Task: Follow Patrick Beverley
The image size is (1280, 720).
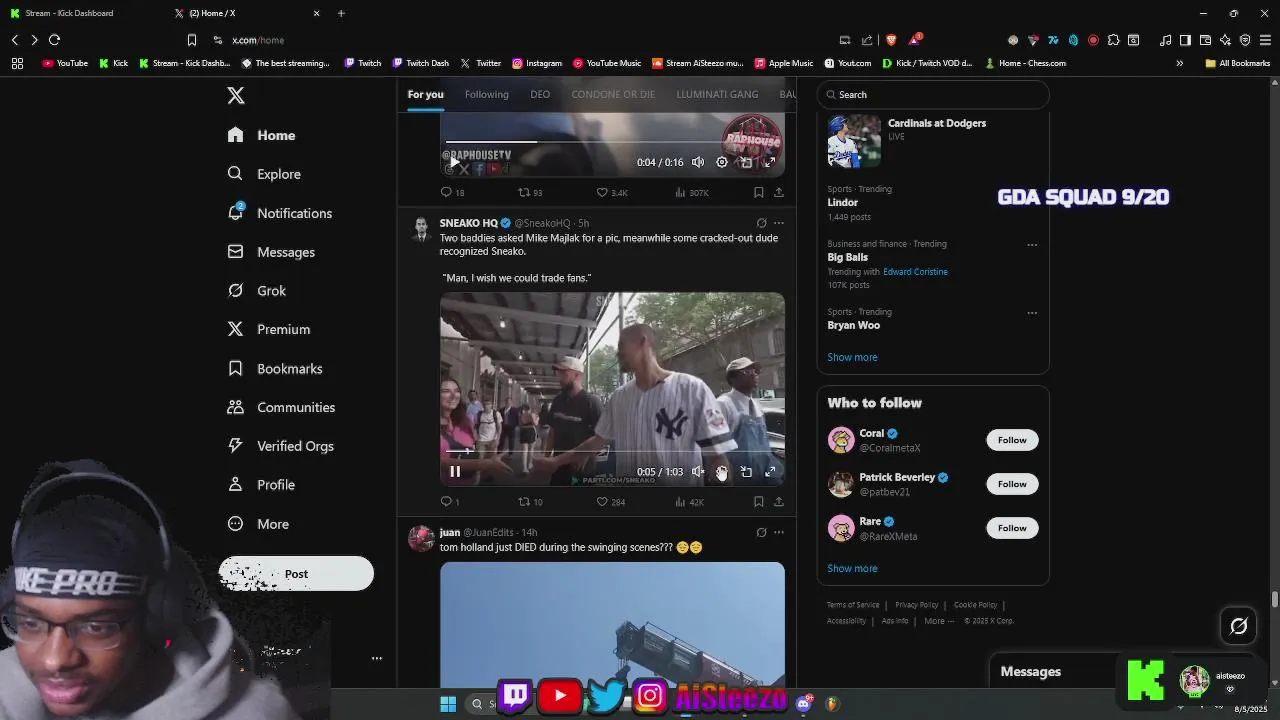Action: [x=1012, y=484]
